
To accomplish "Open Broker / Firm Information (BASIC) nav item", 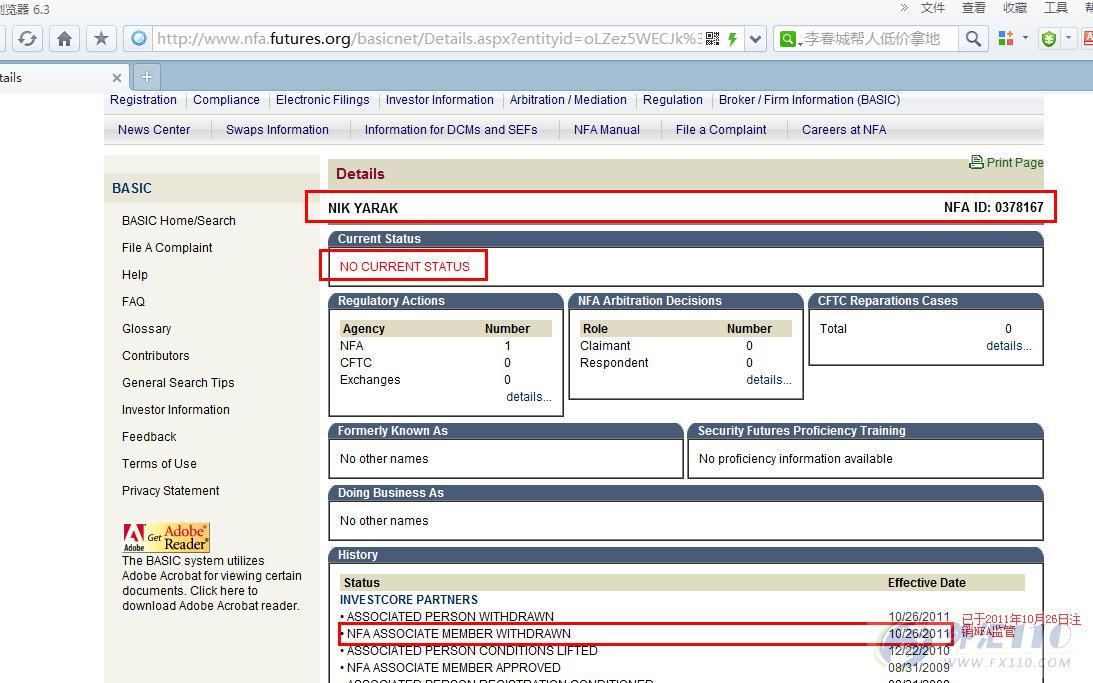I will tap(809, 100).
